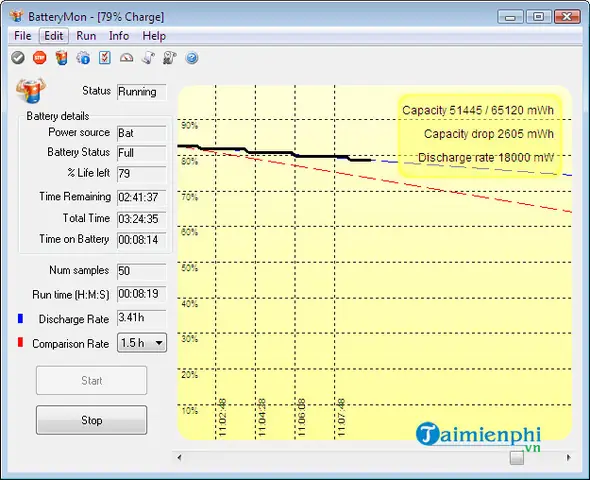590x480 pixels.
Task: Click the 11:06:08 time label on graph
Action: pos(302,418)
